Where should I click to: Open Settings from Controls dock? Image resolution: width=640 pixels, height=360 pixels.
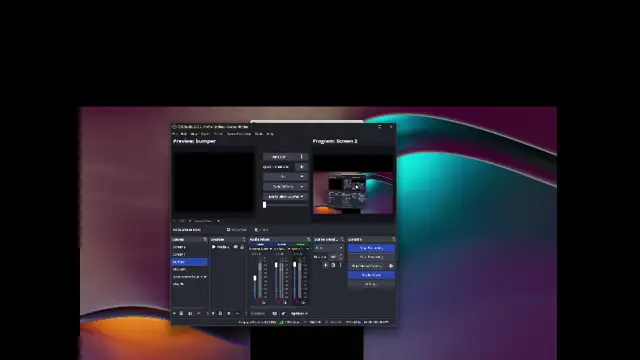[x=371, y=284]
